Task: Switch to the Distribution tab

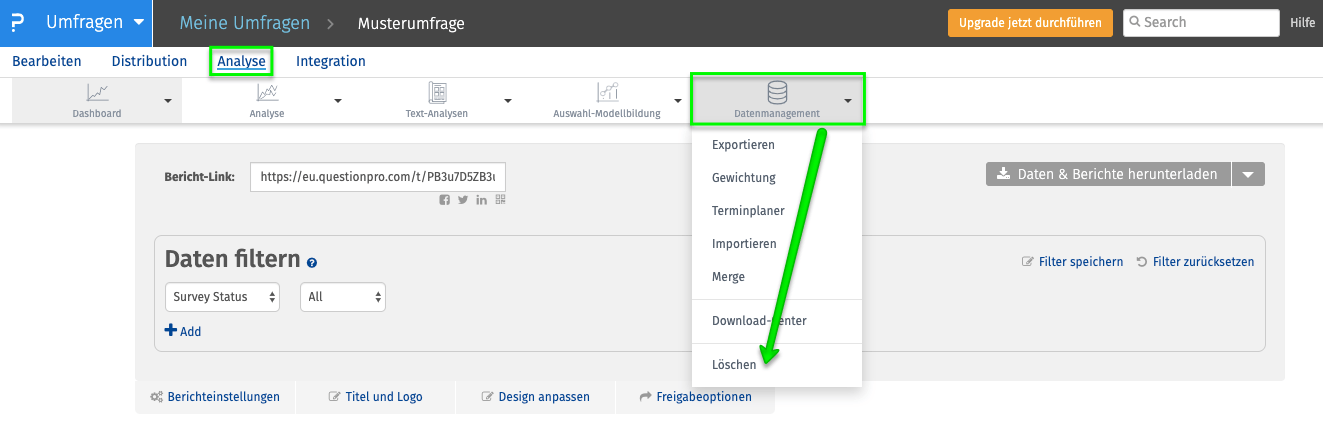Action: 149,61
